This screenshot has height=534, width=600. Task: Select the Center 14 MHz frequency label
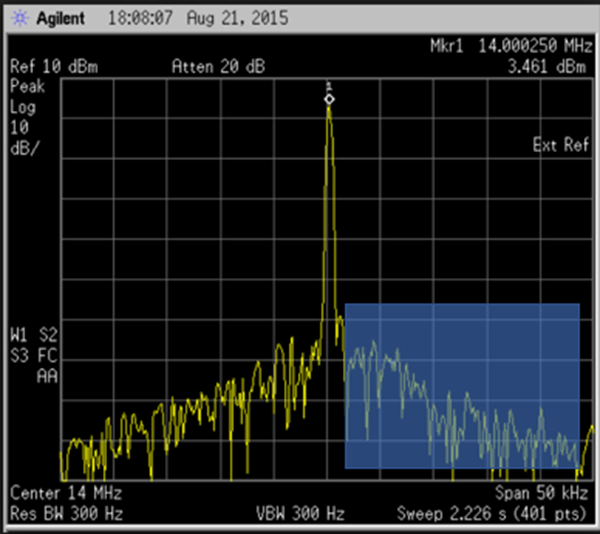[x=58, y=494]
